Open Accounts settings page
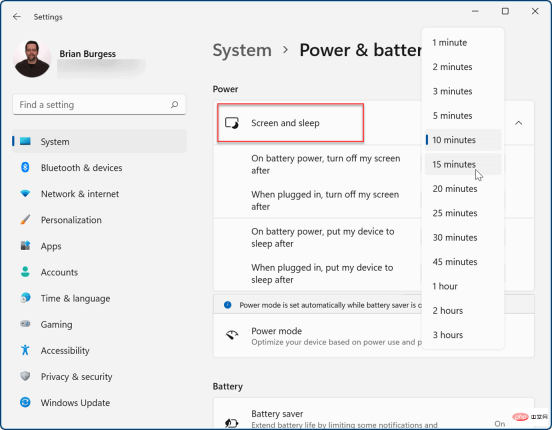 coord(99,272)
